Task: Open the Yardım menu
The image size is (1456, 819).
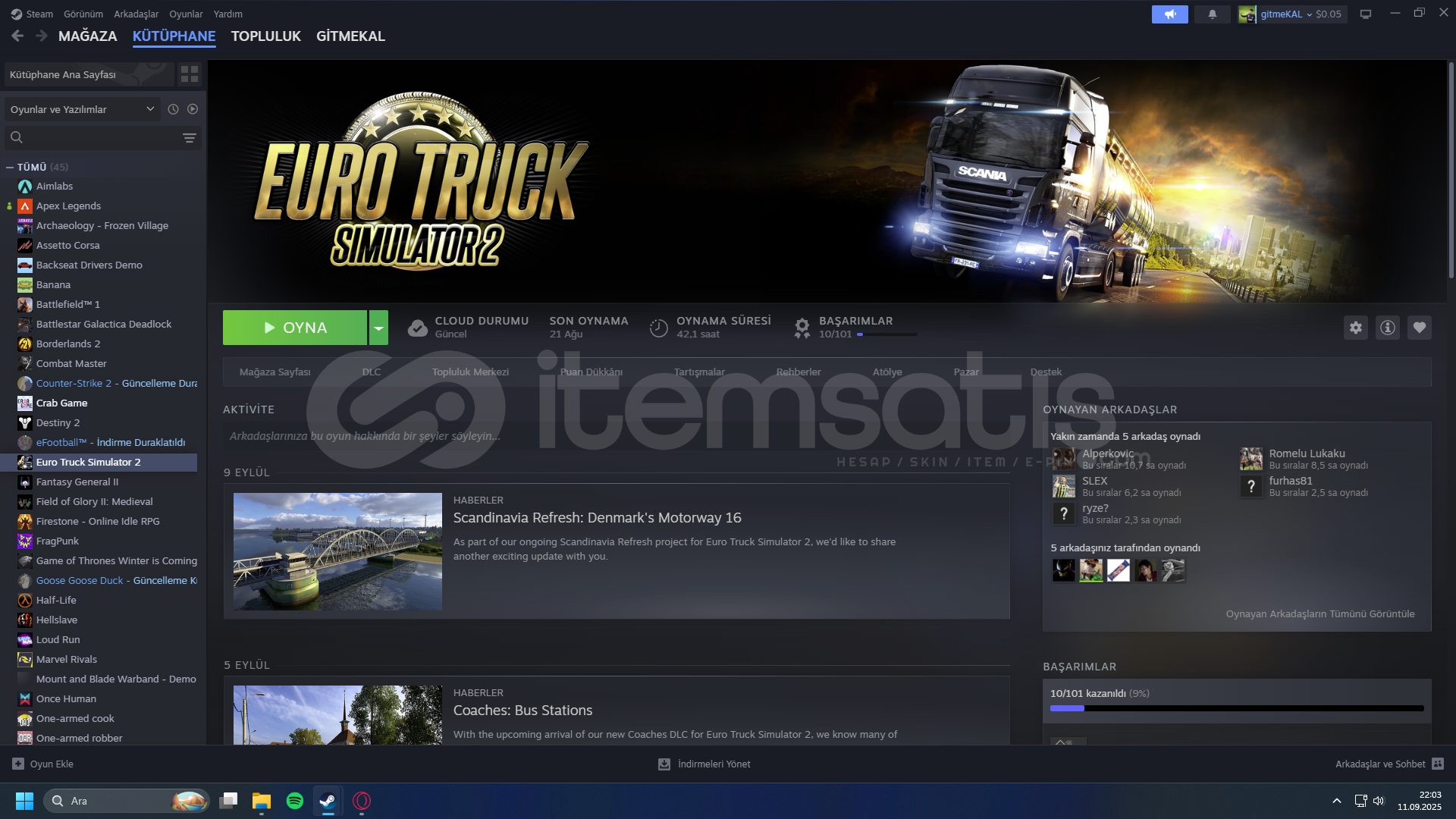Action: click(228, 14)
